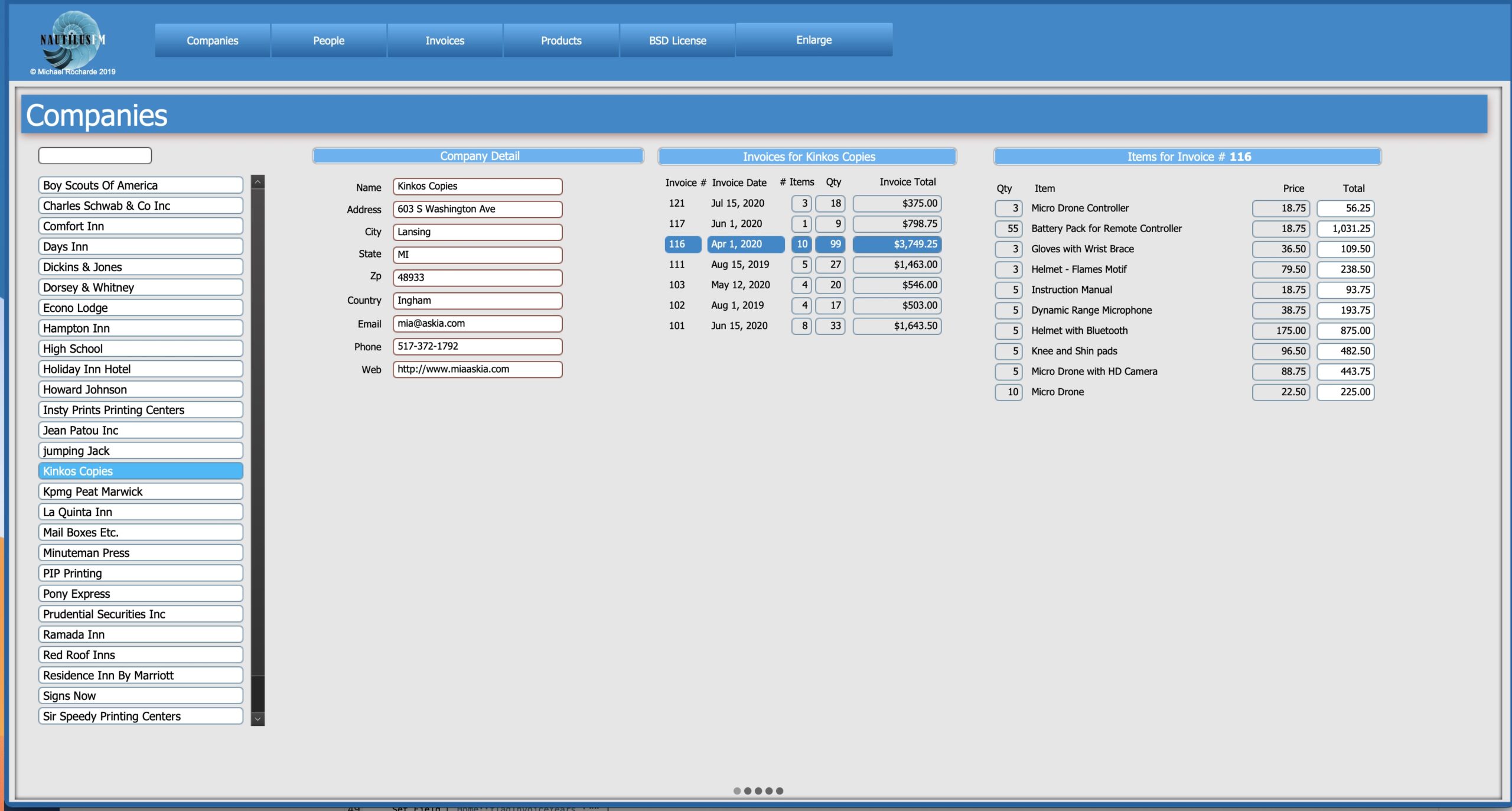Select Boy Scouts Of America company
This screenshot has height=811, width=1512.
pos(141,185)
